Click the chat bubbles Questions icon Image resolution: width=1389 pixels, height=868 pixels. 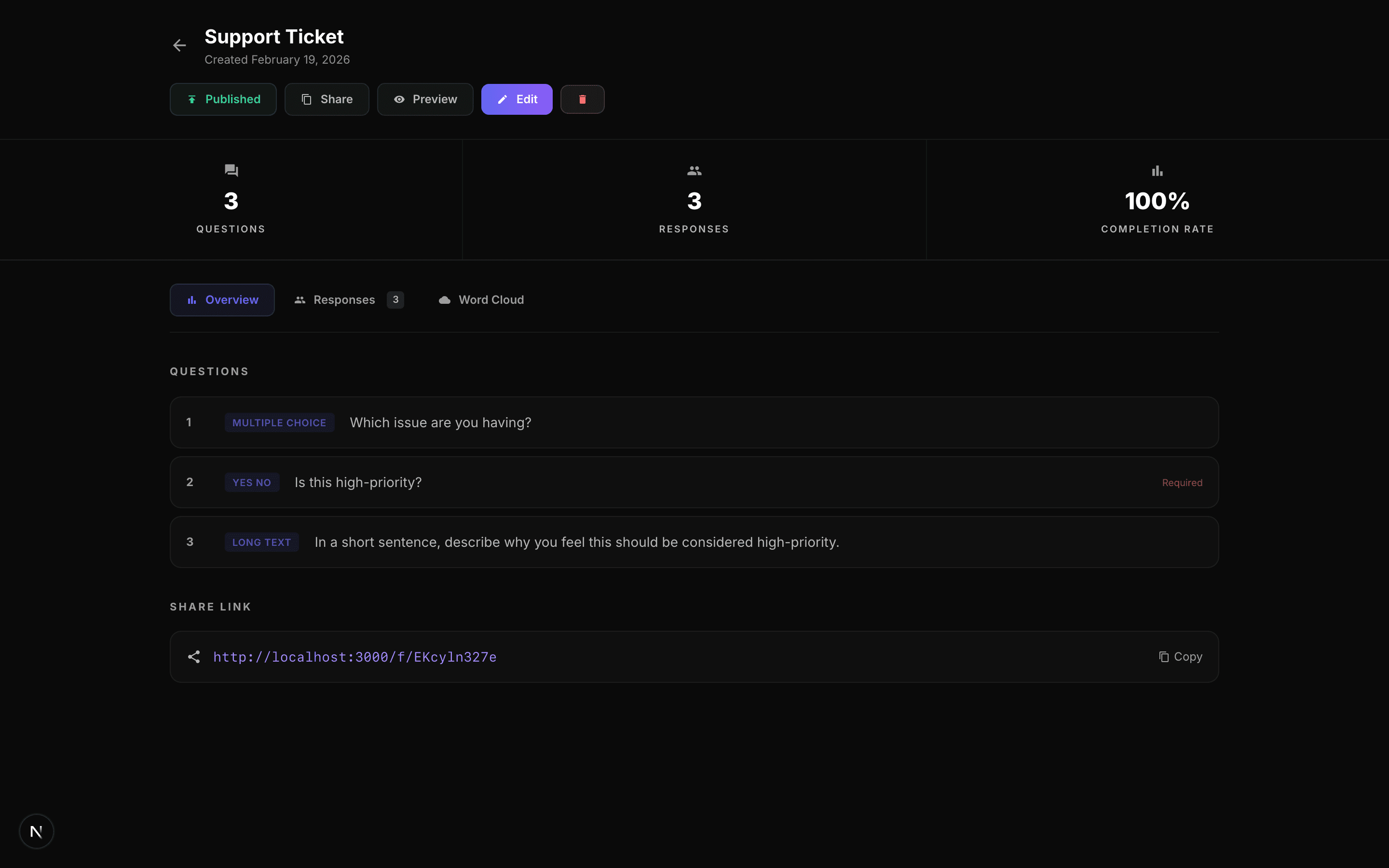(231, 171)
